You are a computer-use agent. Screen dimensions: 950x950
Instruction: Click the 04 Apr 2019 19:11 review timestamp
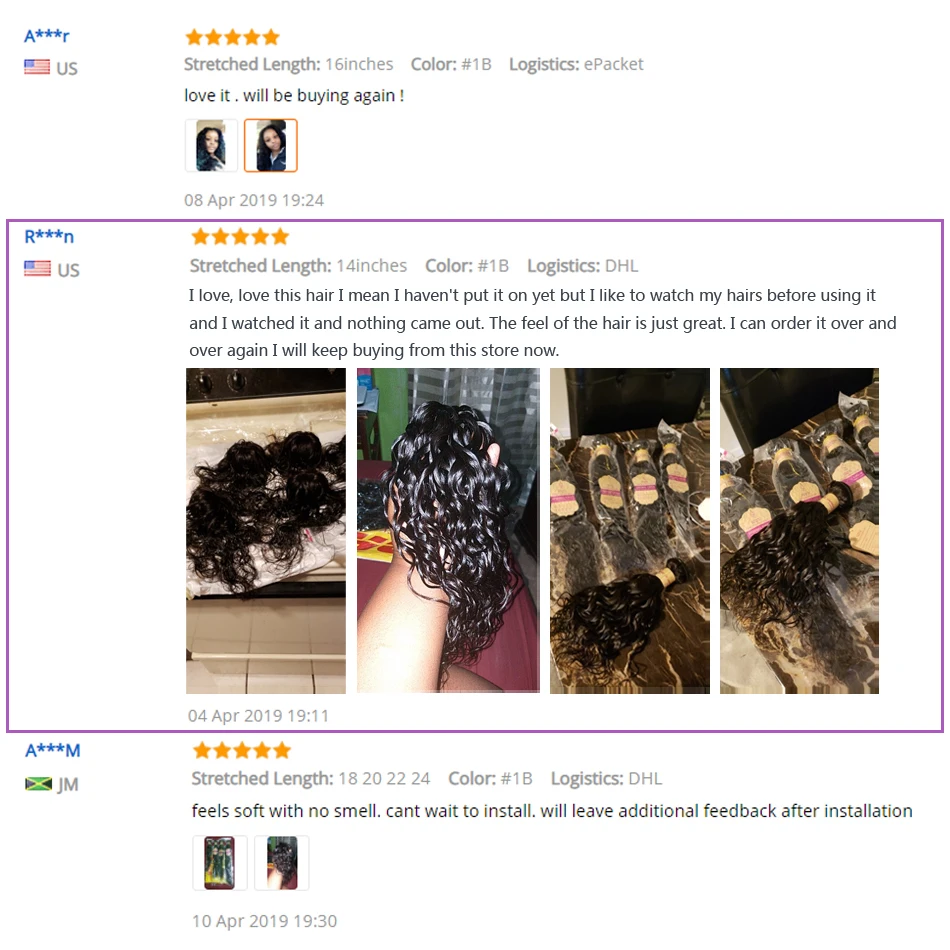click(x=258, y=716)
